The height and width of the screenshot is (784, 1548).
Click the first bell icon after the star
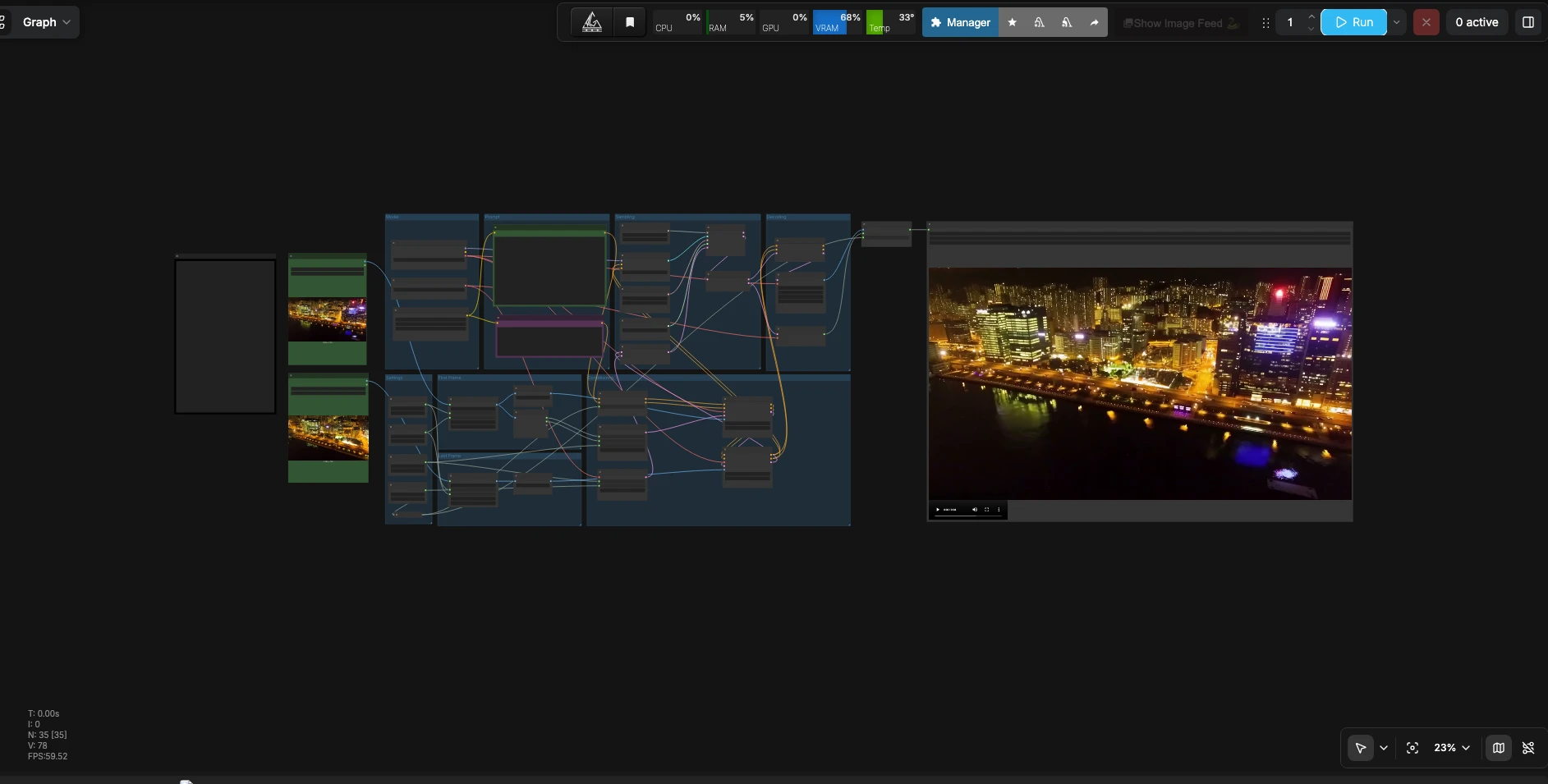click(x=1039, y=22)
